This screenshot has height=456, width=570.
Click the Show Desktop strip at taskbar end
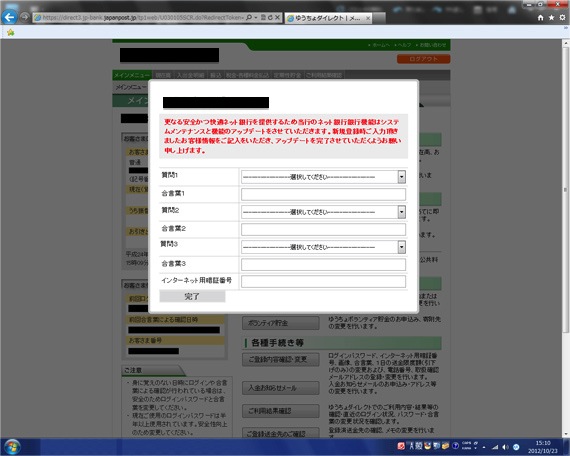[566, 447]
